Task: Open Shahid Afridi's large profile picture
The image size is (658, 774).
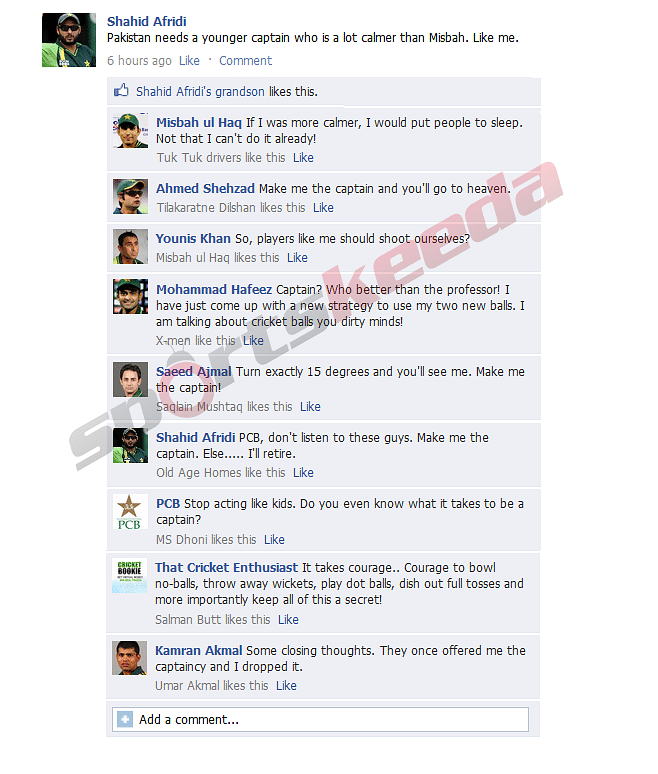Action: (69, 39)
